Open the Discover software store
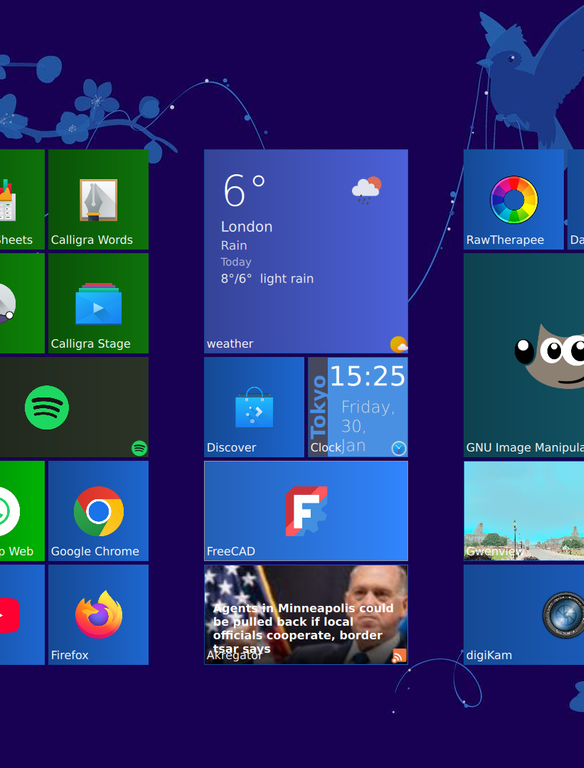 (254, 407)
